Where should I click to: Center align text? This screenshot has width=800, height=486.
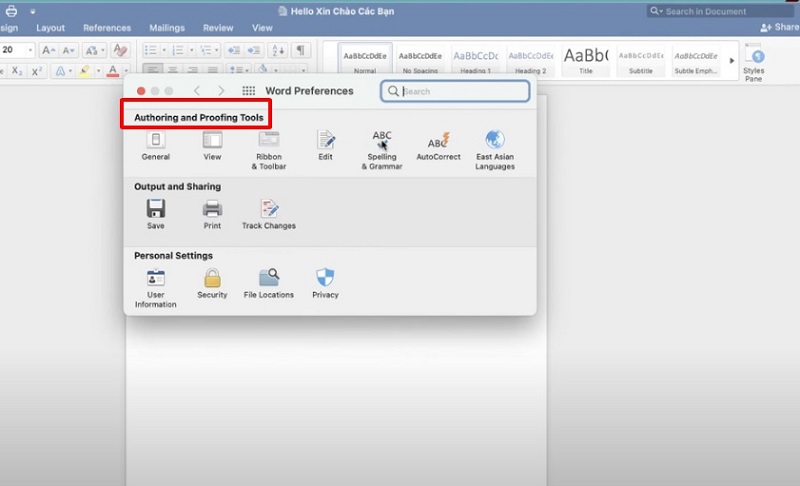coord(173,70)
